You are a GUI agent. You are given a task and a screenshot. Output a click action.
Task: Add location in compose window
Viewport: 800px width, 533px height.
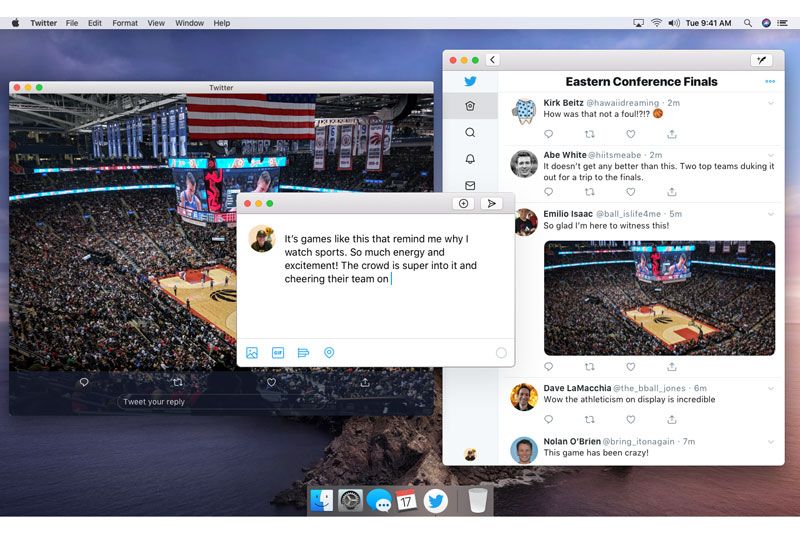329,352
